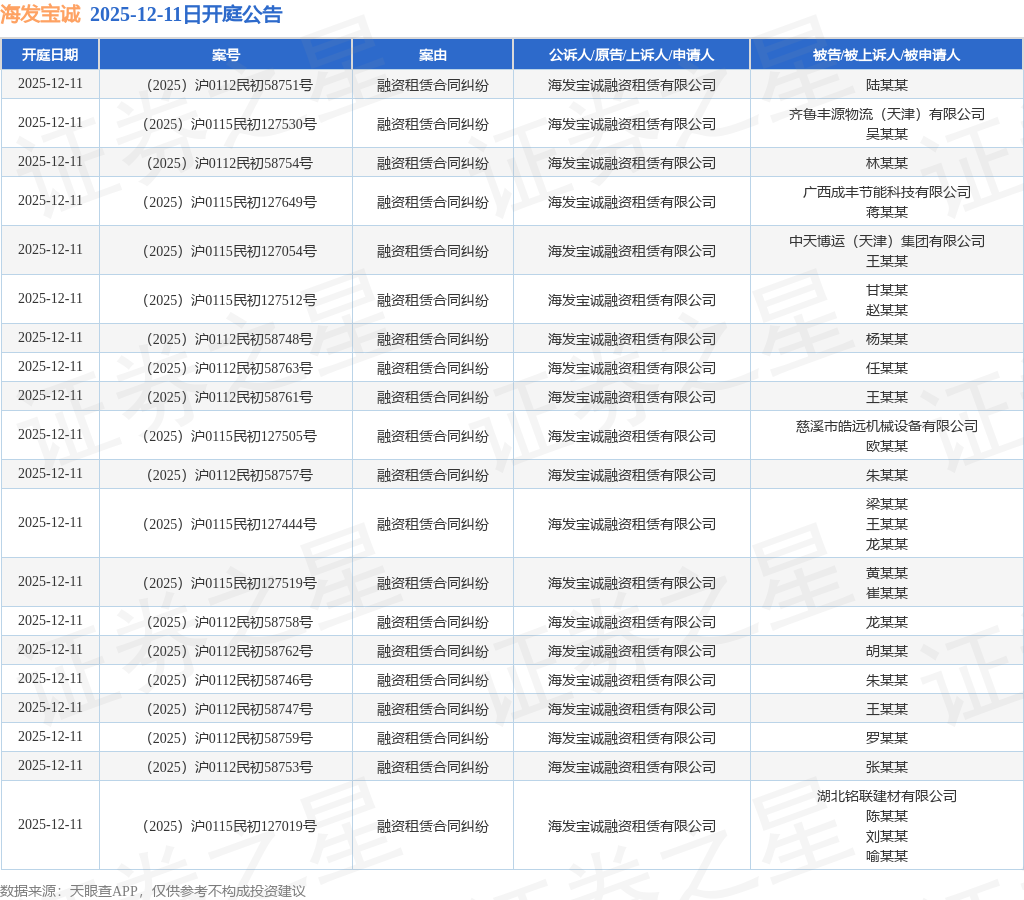Click the date 2025-12-11 in the 58753号 row
Screen dimensions: 1024x900
coord(50,765)
